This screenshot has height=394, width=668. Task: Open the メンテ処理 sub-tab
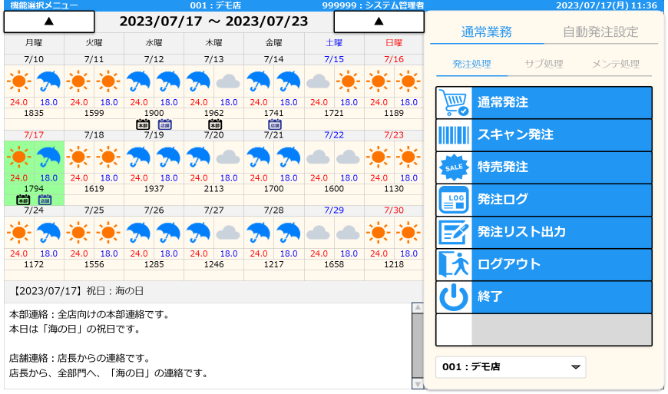coord(616,64)
